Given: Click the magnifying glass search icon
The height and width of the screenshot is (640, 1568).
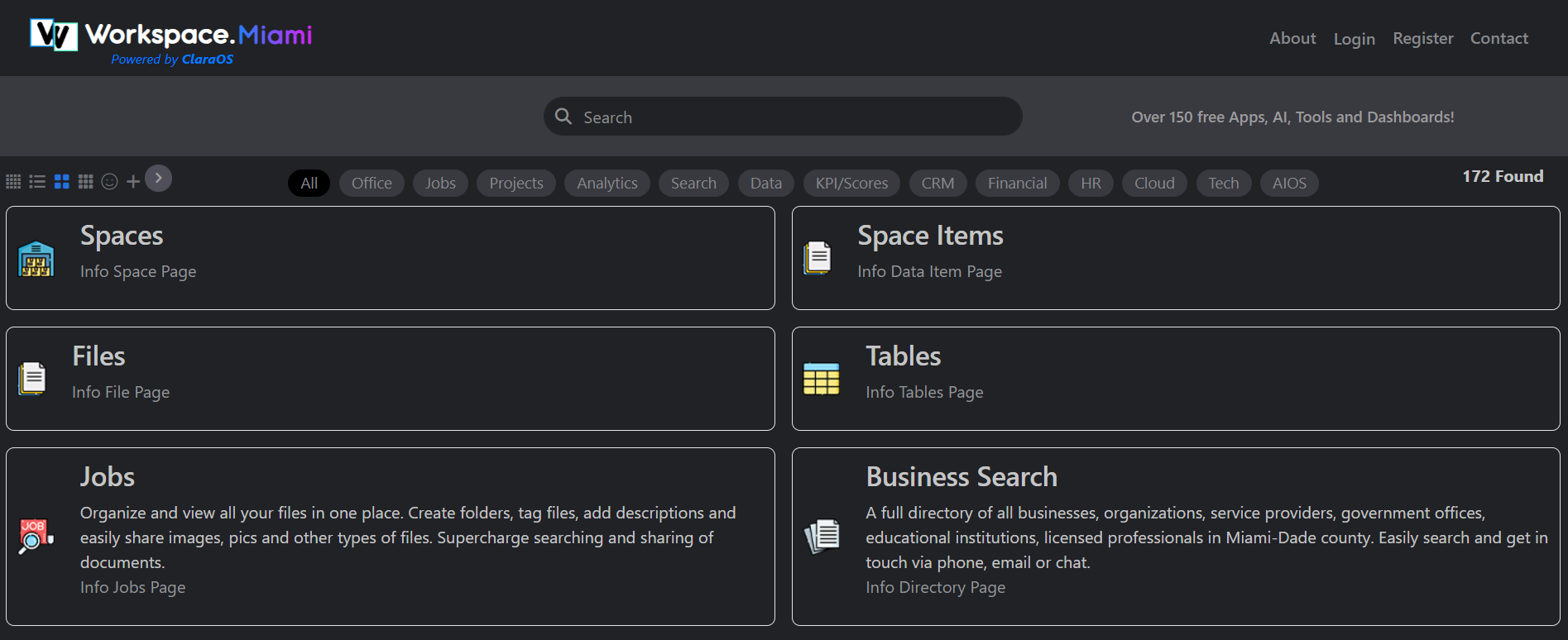Looking at the screenshot, I should pos(563,117).
